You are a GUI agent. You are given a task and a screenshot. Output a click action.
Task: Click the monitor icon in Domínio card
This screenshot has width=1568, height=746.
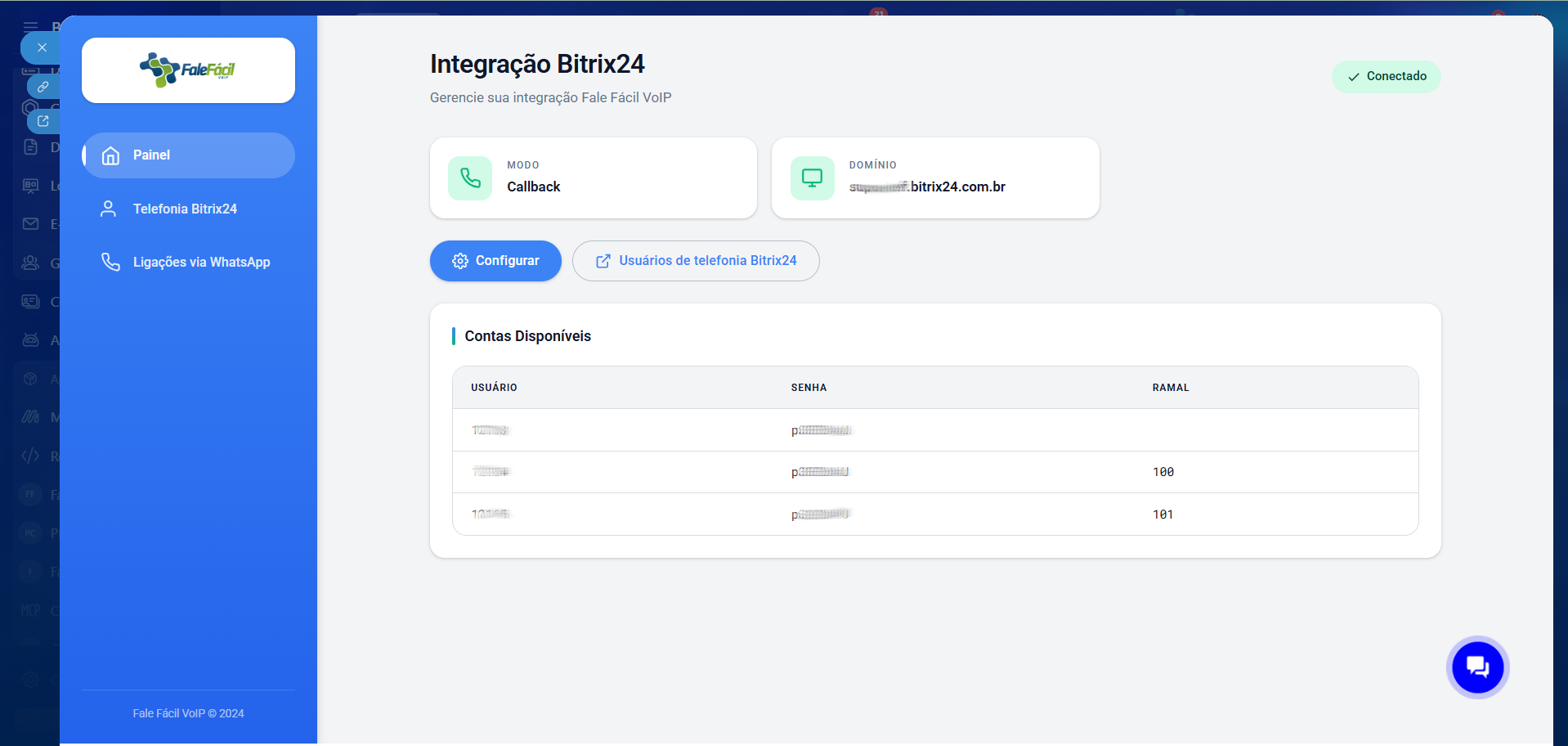pos(812,178)
